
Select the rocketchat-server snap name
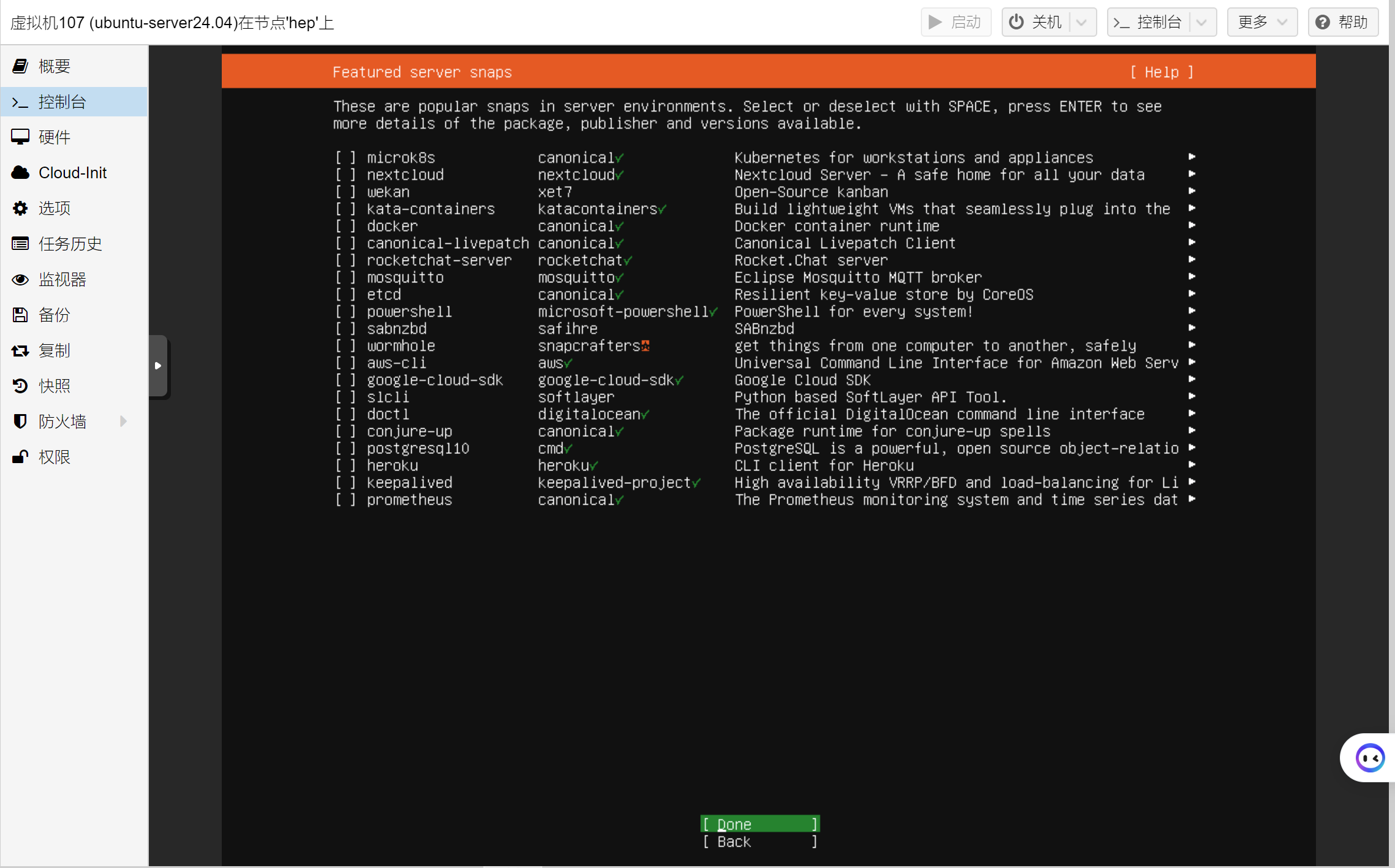[x=439, y=260]
